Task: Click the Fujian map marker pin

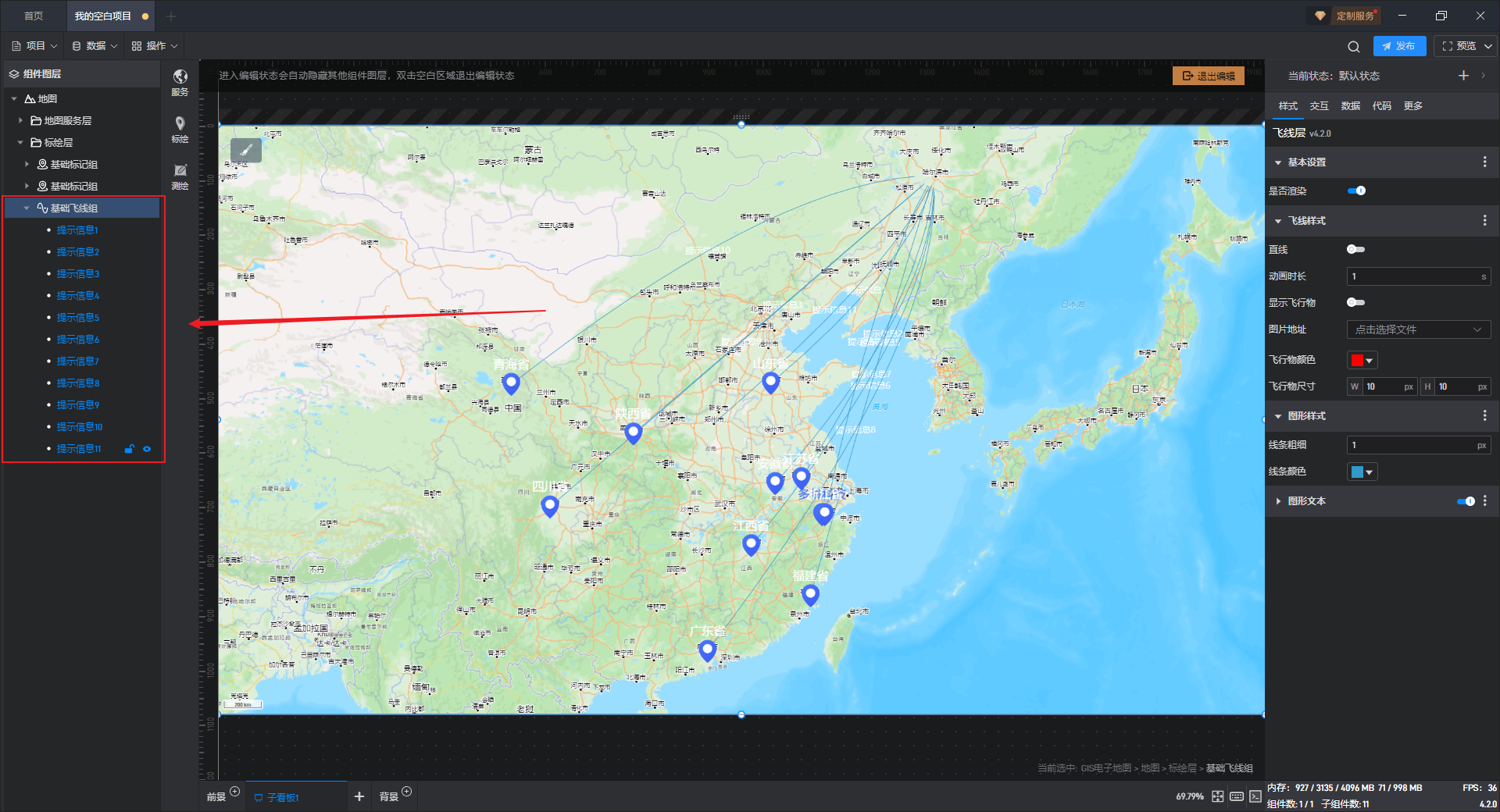Action: (811, 595)
